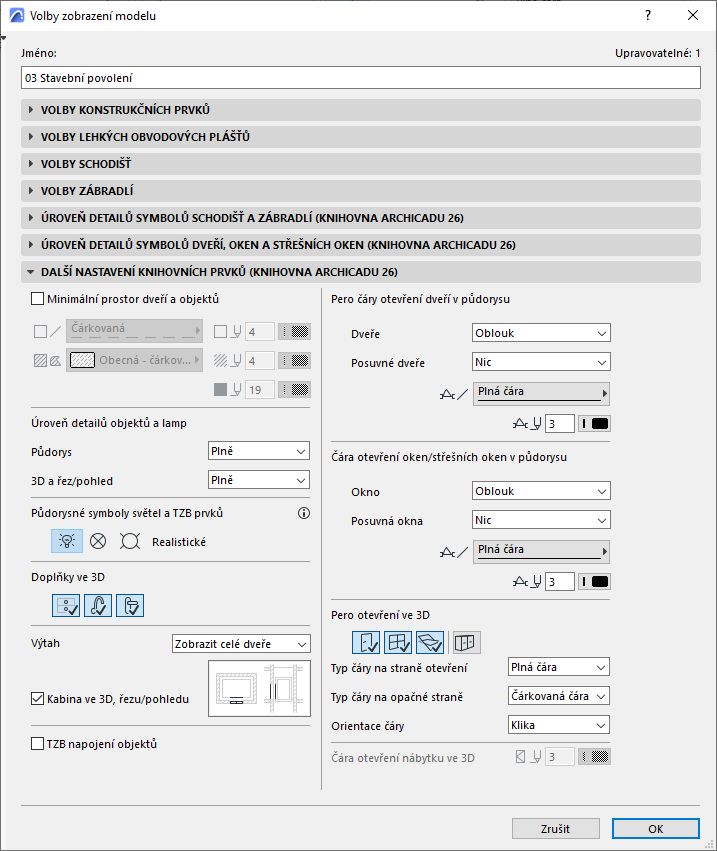Click info icon next to Půdorysné symboly
The width and height of the screenshot is (717, 851).
pyautogui.click(x=304, y=513)
